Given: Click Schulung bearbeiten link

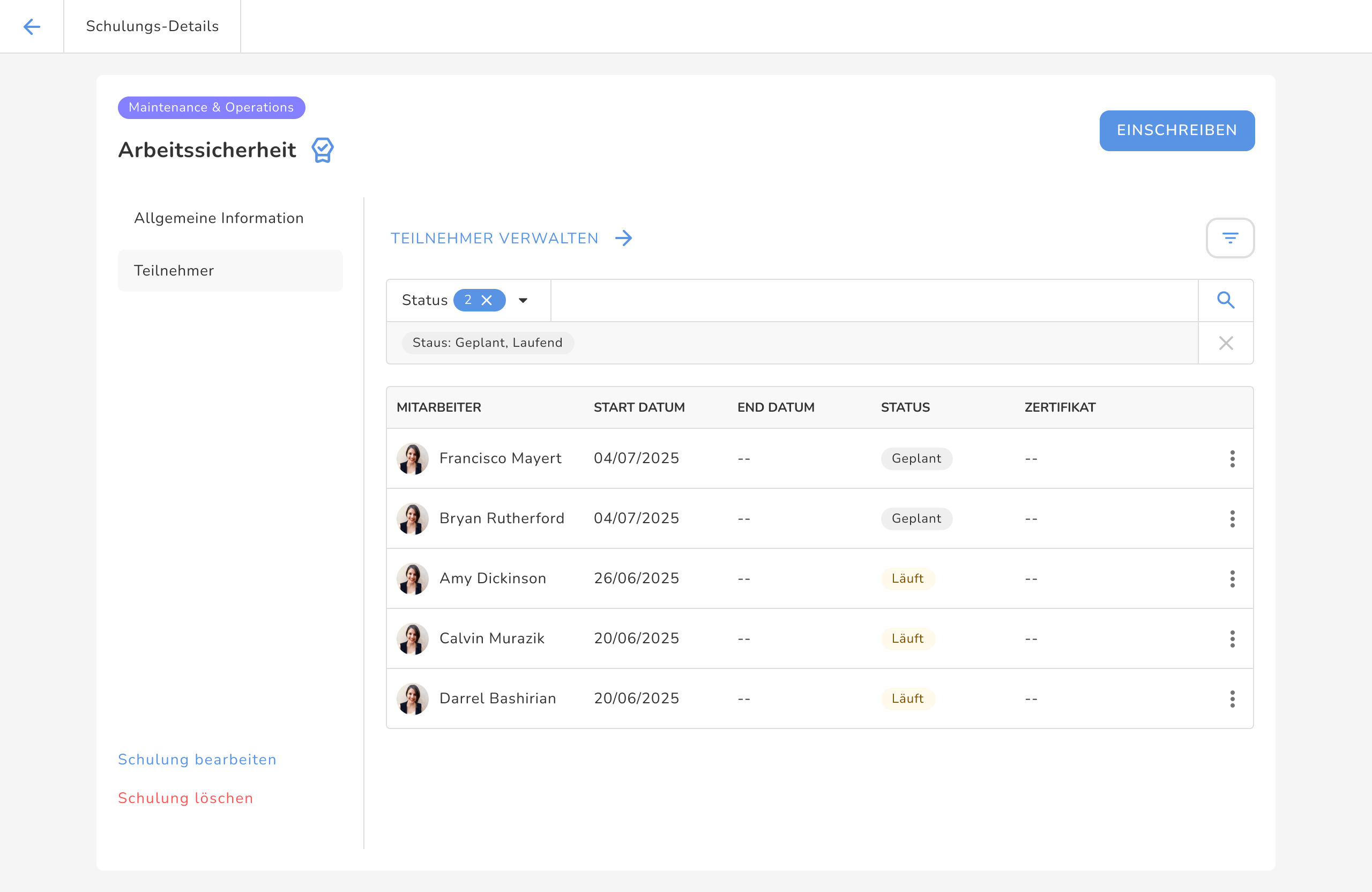Looking at the screenshot, I should (197, 760).
